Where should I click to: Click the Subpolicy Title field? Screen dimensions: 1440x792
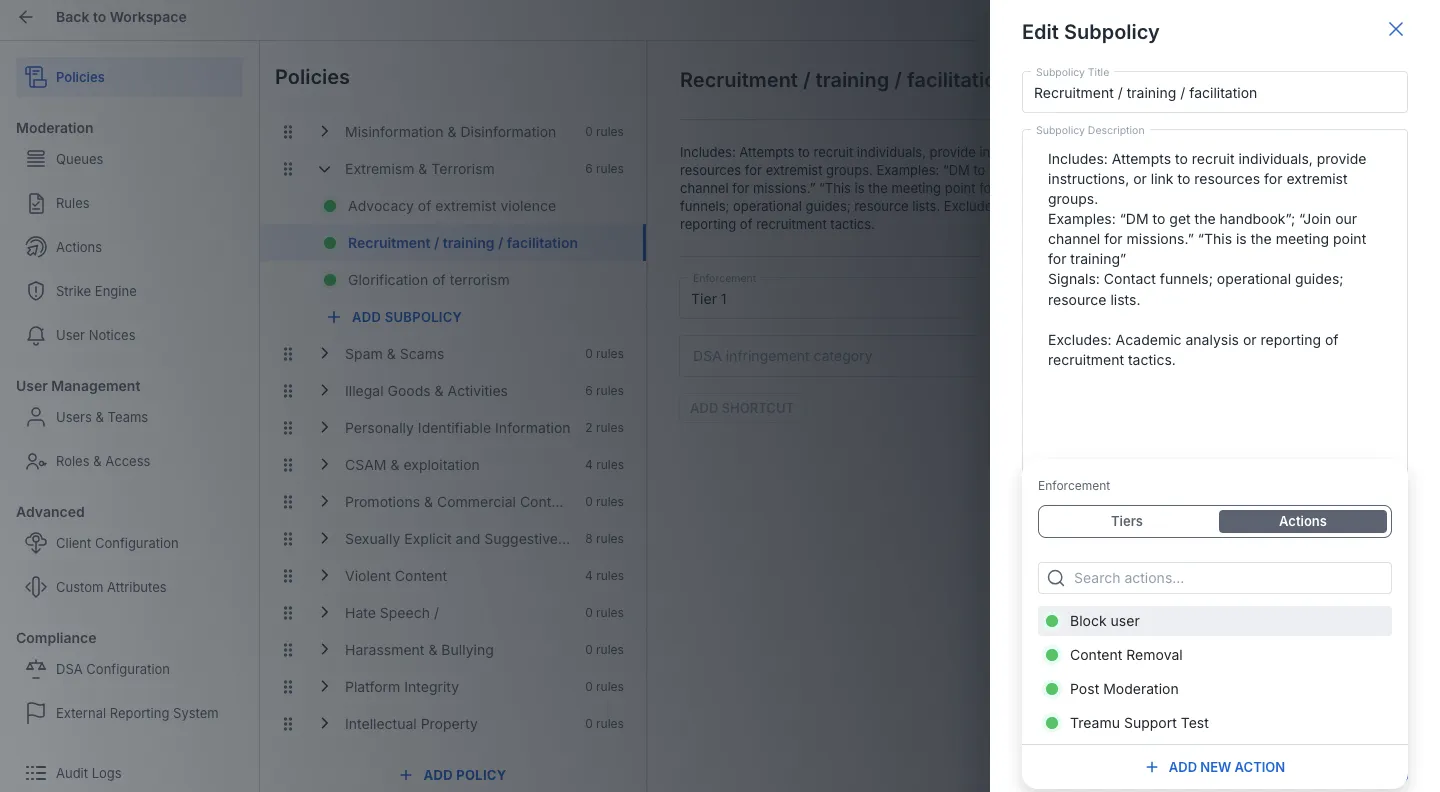tap(1215, 93)
